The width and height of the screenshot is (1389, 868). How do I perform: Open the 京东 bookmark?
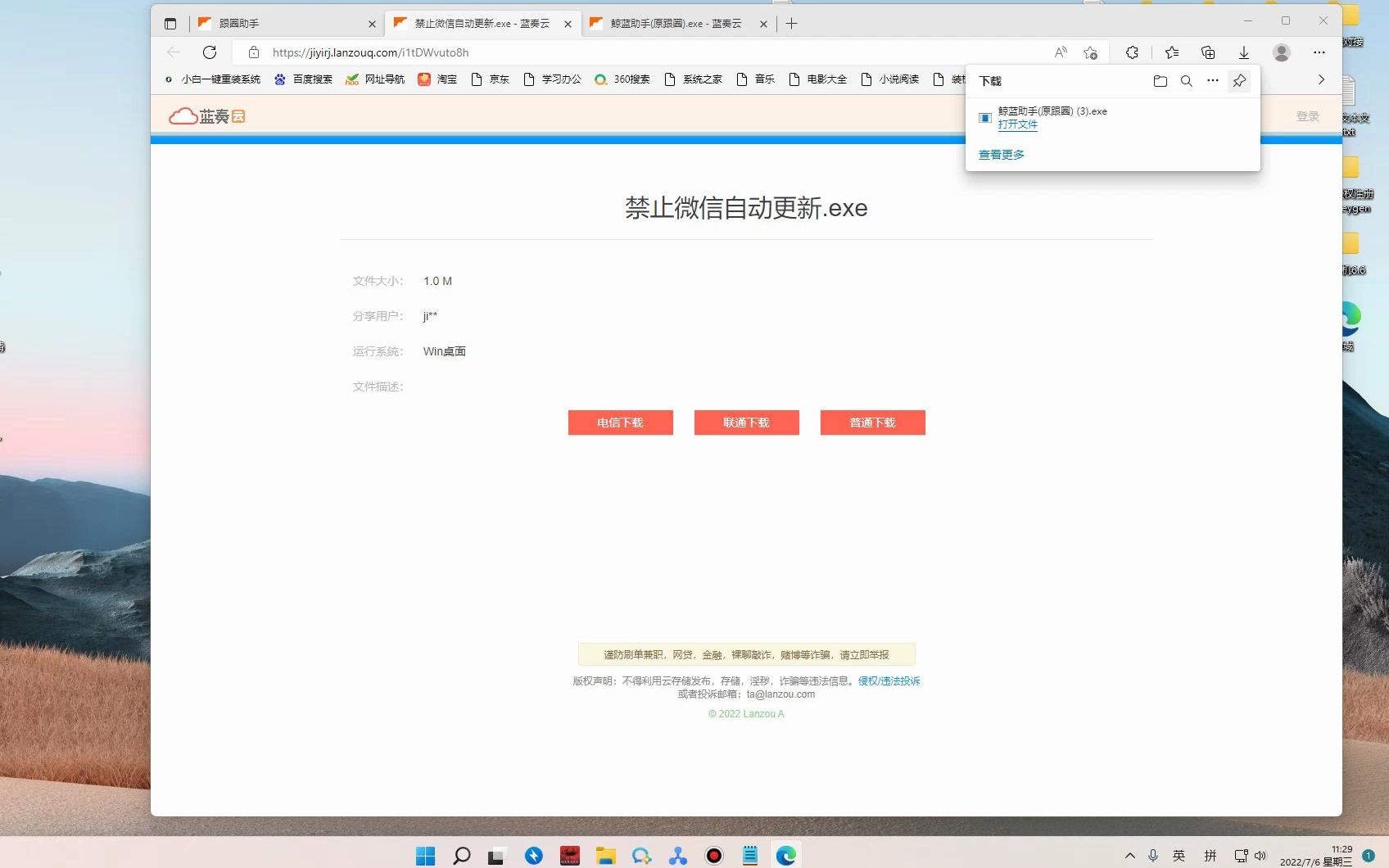(x=490, y=79)
